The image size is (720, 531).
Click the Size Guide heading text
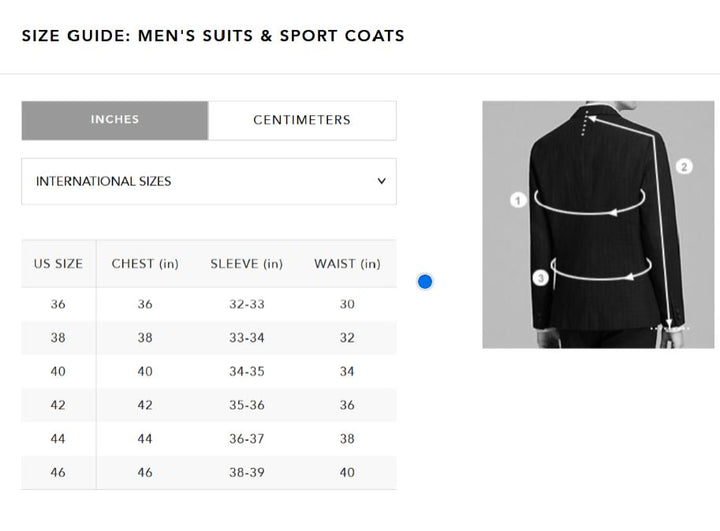[x=213, y=36]
